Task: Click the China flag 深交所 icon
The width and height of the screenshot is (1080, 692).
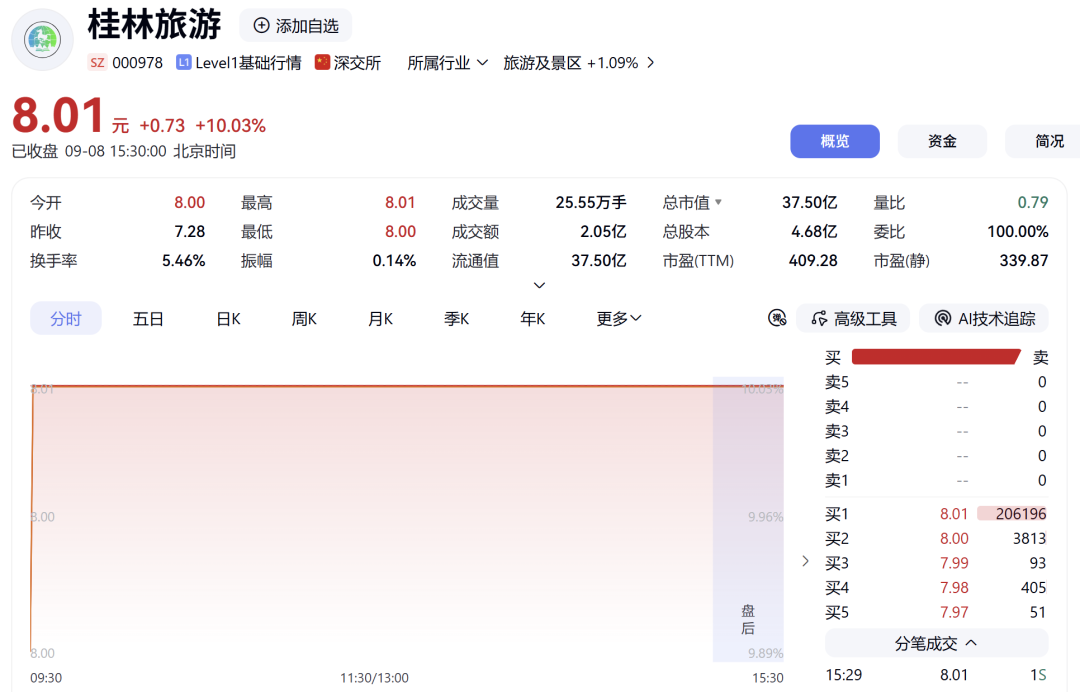Action: (x=322, y=62)
